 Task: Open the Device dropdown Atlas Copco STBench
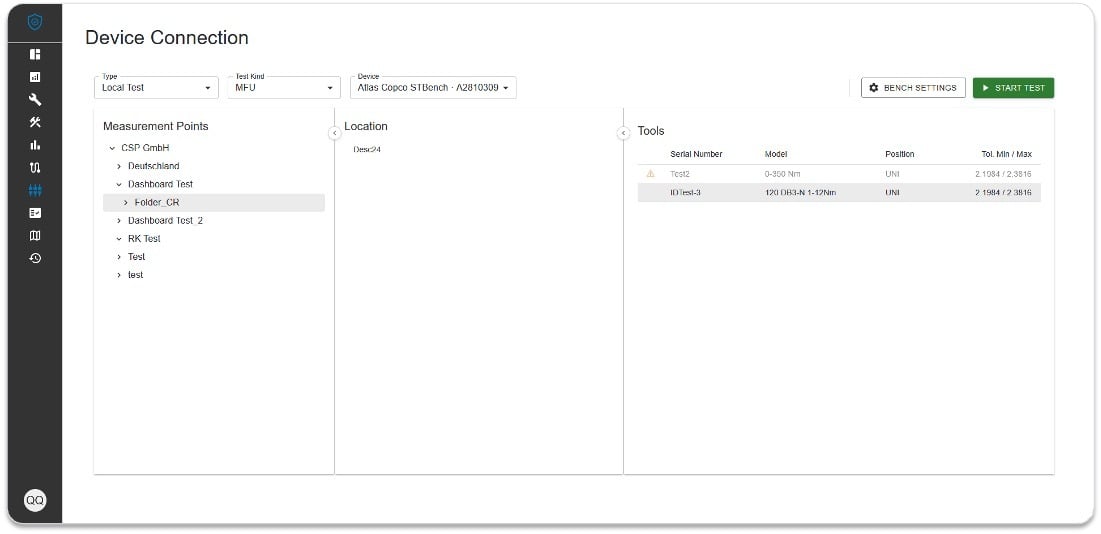click(x=433, y=88)
